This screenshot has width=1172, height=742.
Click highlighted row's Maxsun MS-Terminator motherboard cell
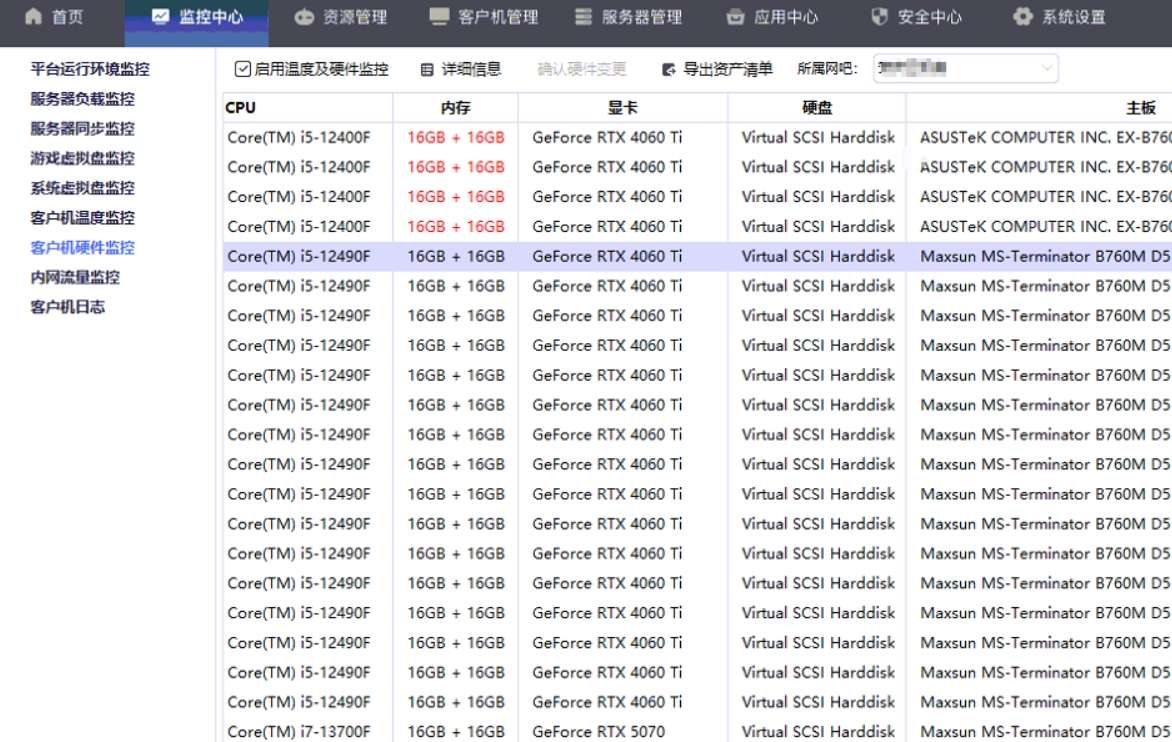(1045, 256)
